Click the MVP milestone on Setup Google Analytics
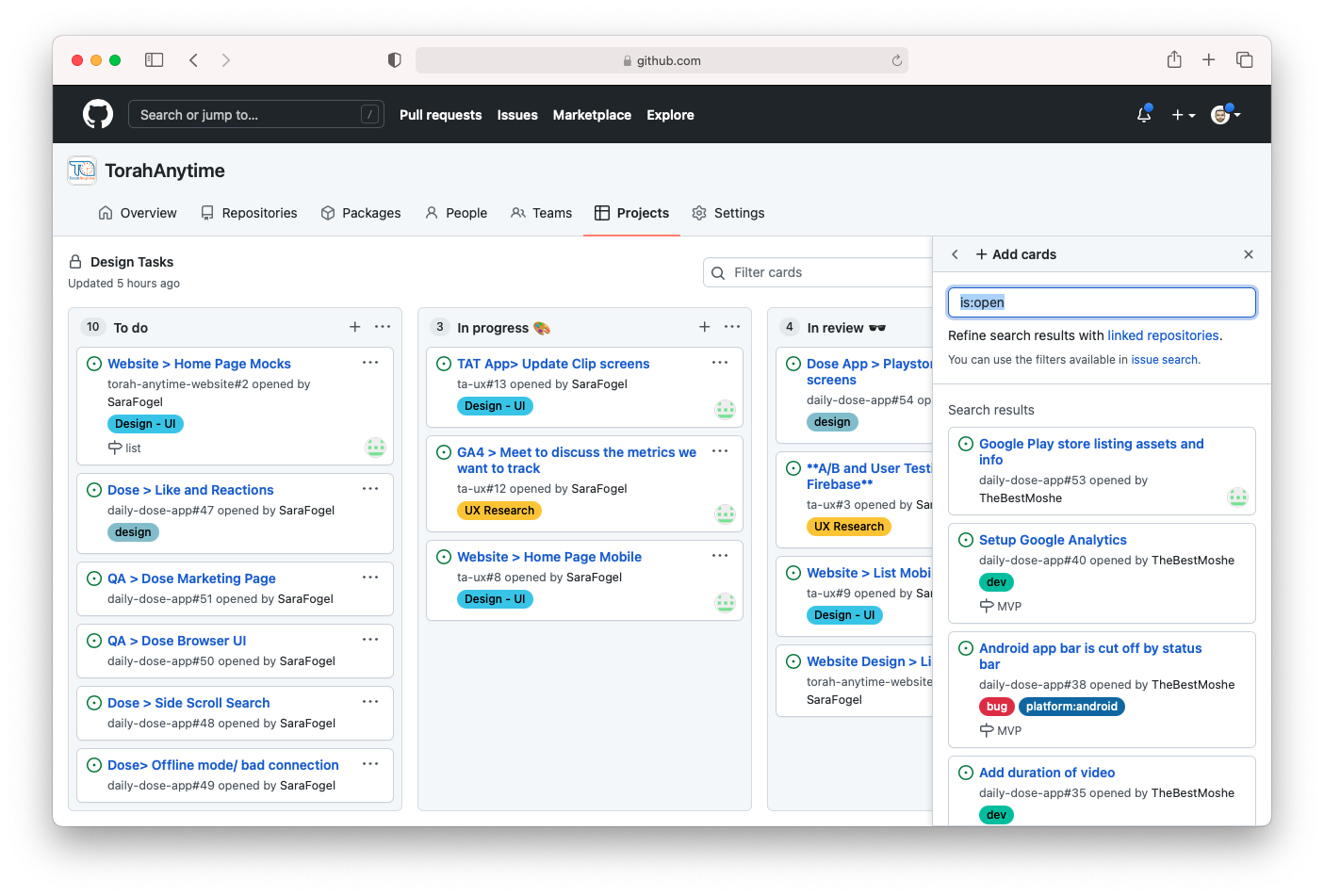Viewport: 1324px width, 896px height. tap(1001, 606)
